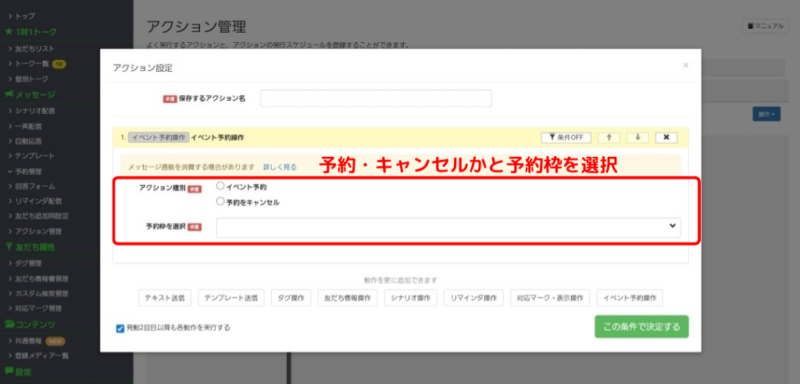Click the アクション設定 dialog title
Screen dimensions: 800x384
pos(142,68)
